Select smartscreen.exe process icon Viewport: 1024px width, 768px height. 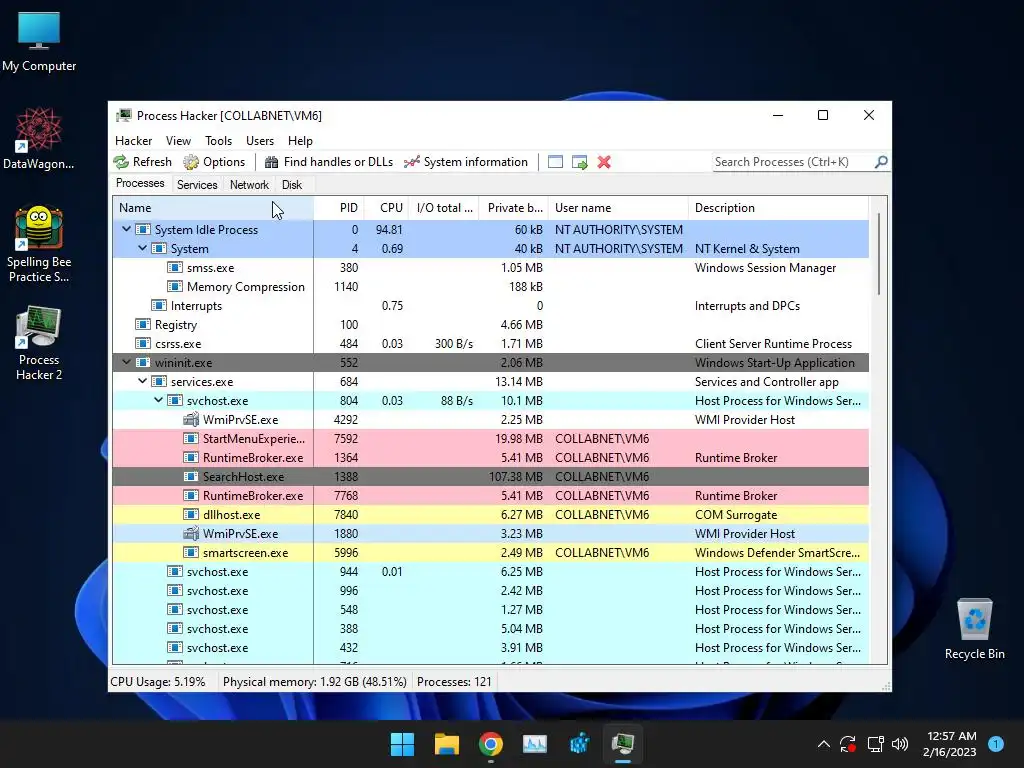191,552
